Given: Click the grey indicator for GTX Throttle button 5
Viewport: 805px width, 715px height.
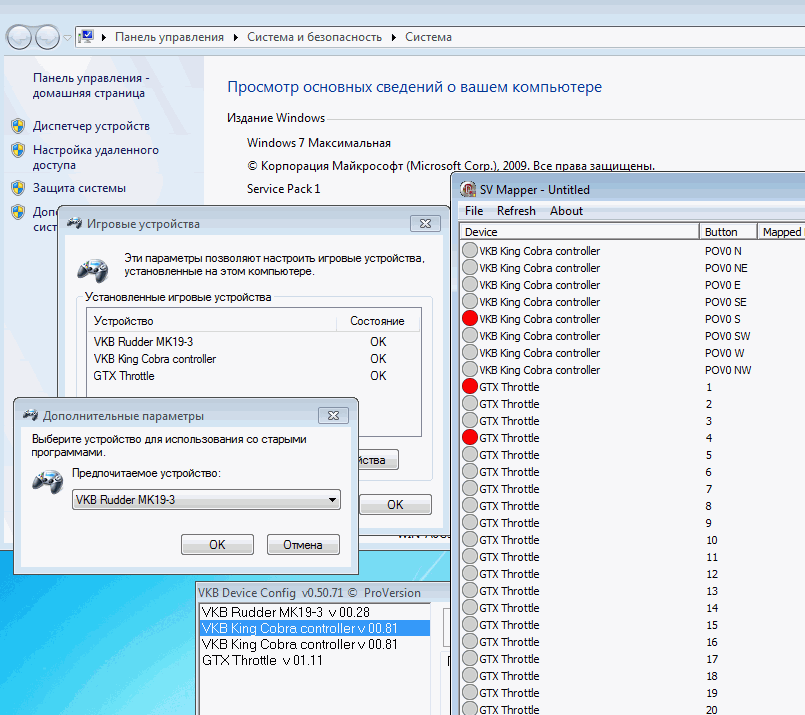Looking at the screenshot, I should pos(470,454).
